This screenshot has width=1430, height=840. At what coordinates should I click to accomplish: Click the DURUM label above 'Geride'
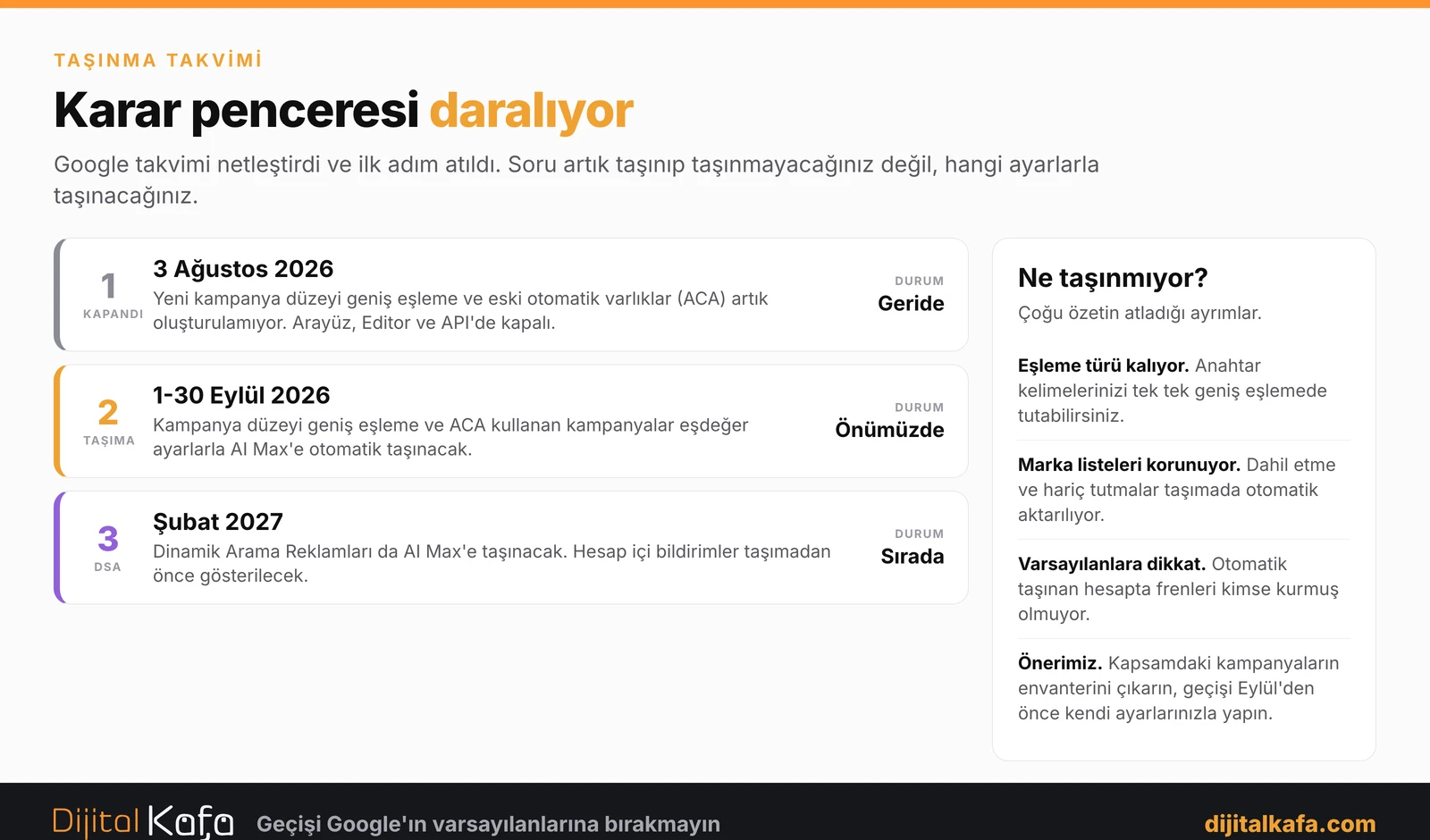point(920,281)
